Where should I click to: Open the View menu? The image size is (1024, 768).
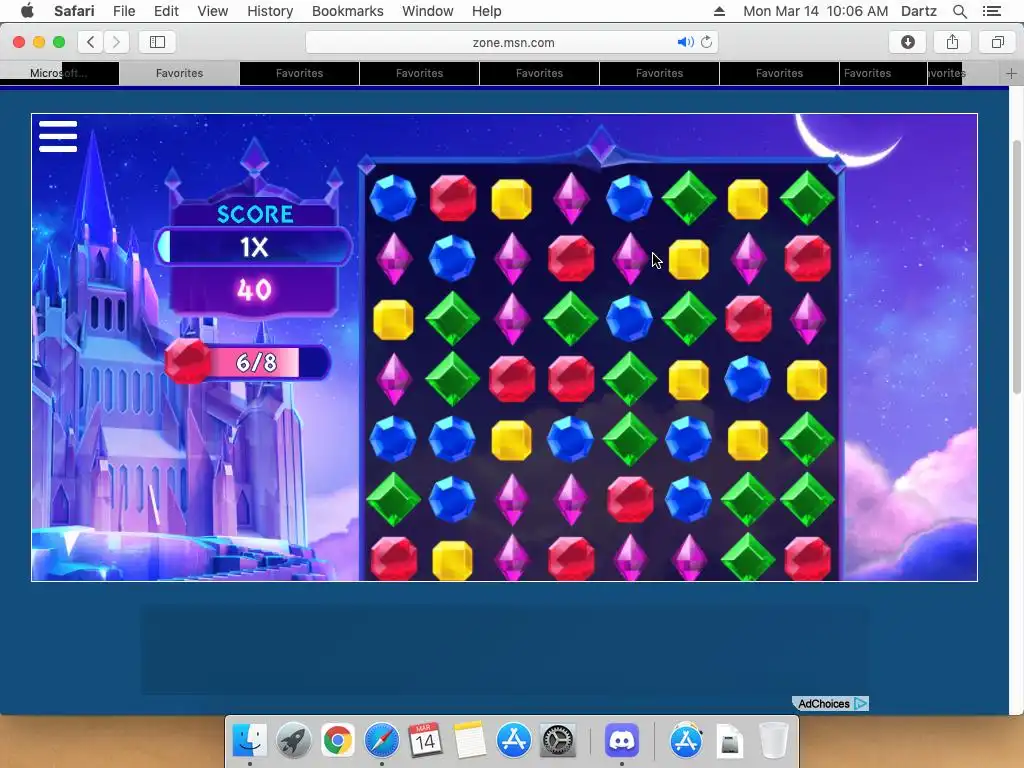[212, 11]
